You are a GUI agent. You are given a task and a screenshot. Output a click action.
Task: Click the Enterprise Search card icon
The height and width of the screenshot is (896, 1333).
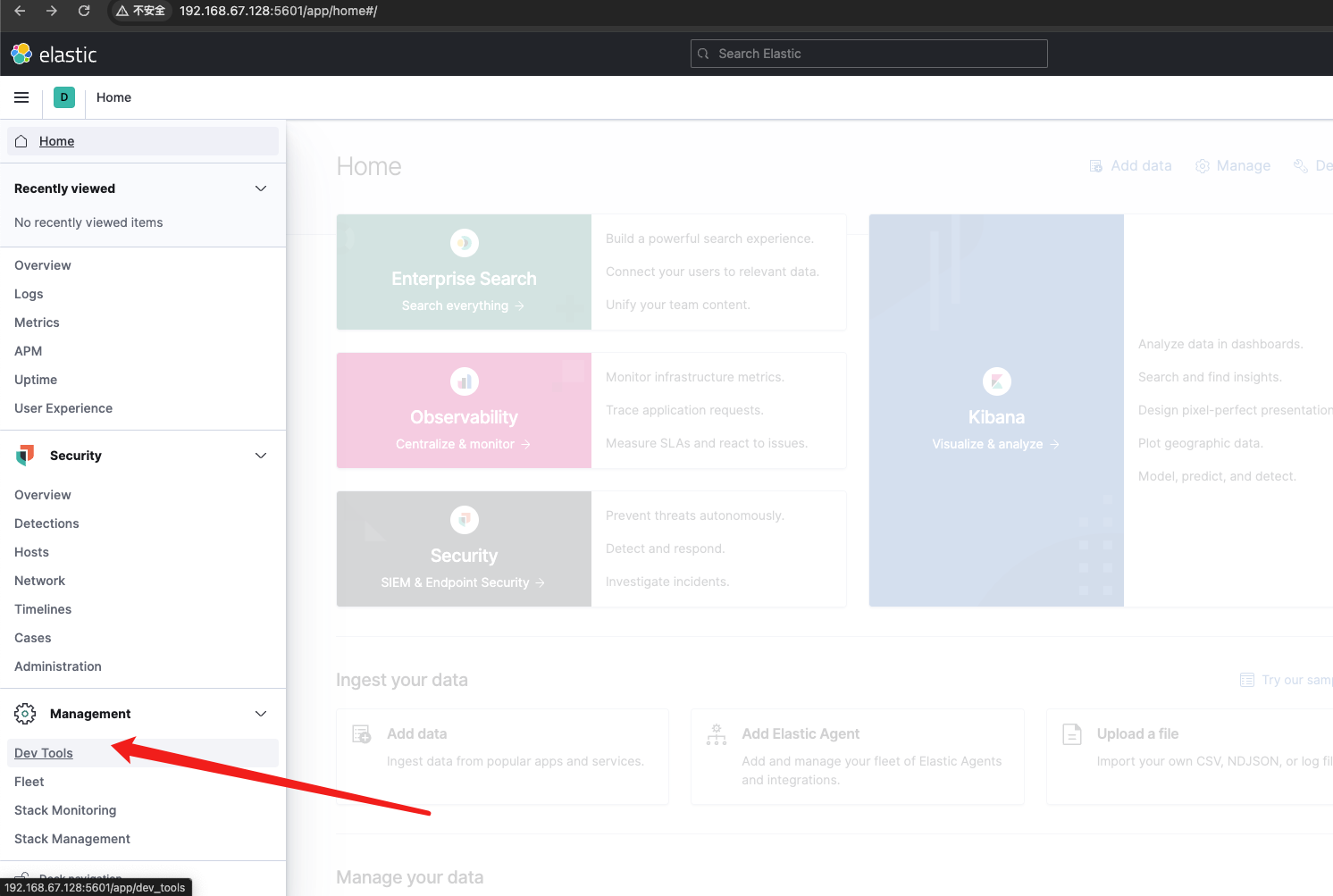[465, 243]
